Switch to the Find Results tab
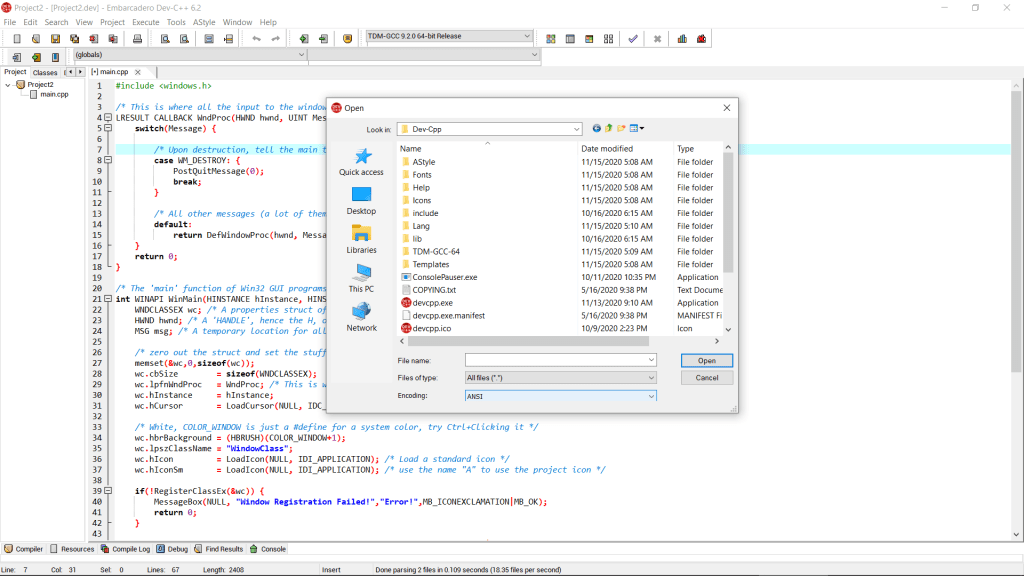Screen dimensions: 1024x576 (219, 549)
